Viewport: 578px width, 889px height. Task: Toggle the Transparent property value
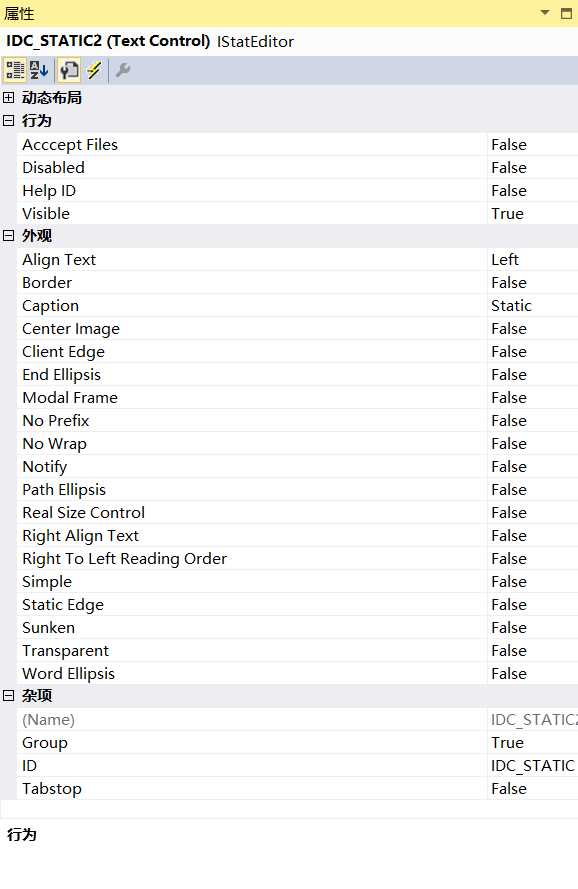point(532,651)
